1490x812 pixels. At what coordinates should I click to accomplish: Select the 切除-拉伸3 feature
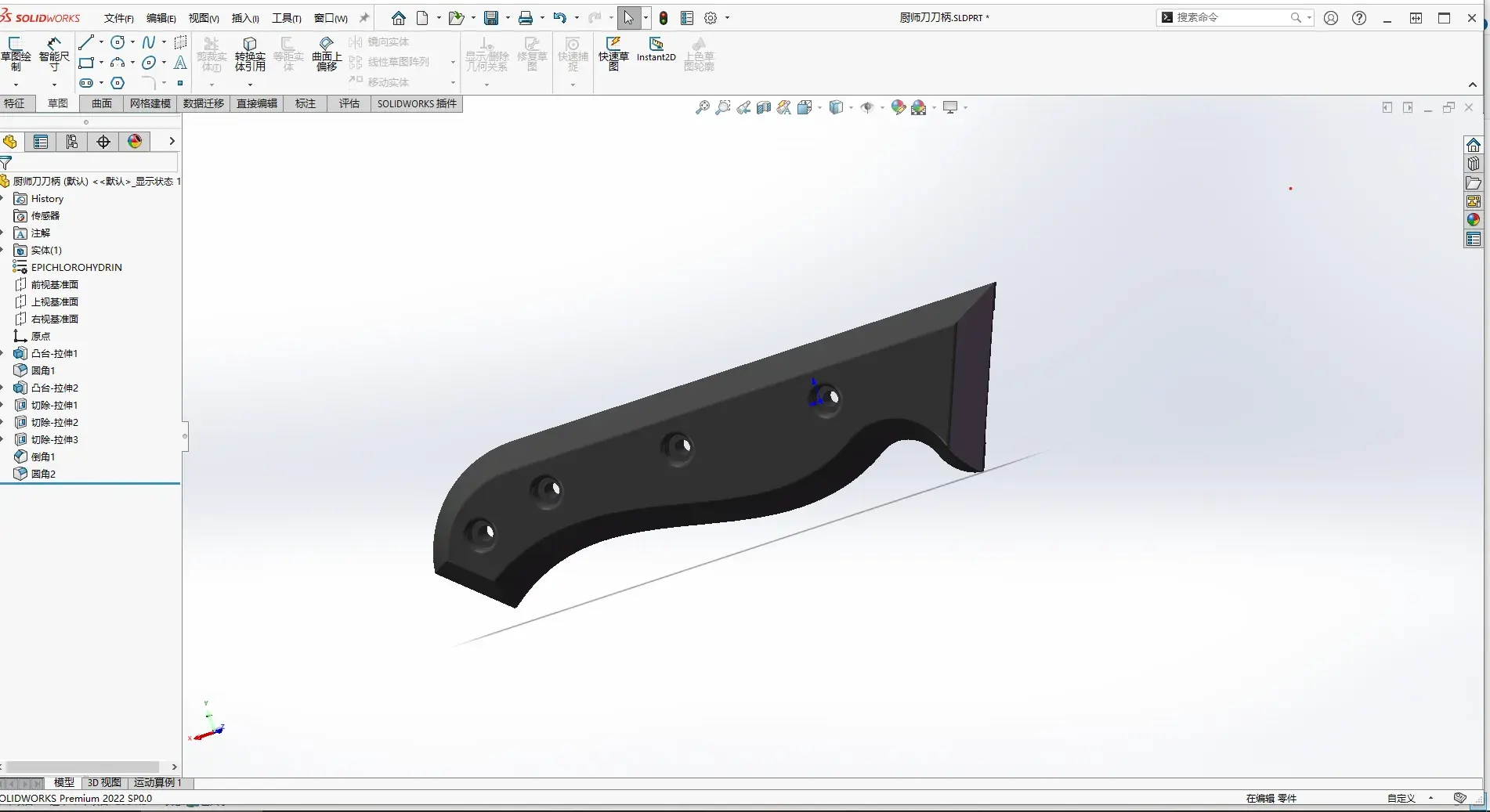pos(54,439)
